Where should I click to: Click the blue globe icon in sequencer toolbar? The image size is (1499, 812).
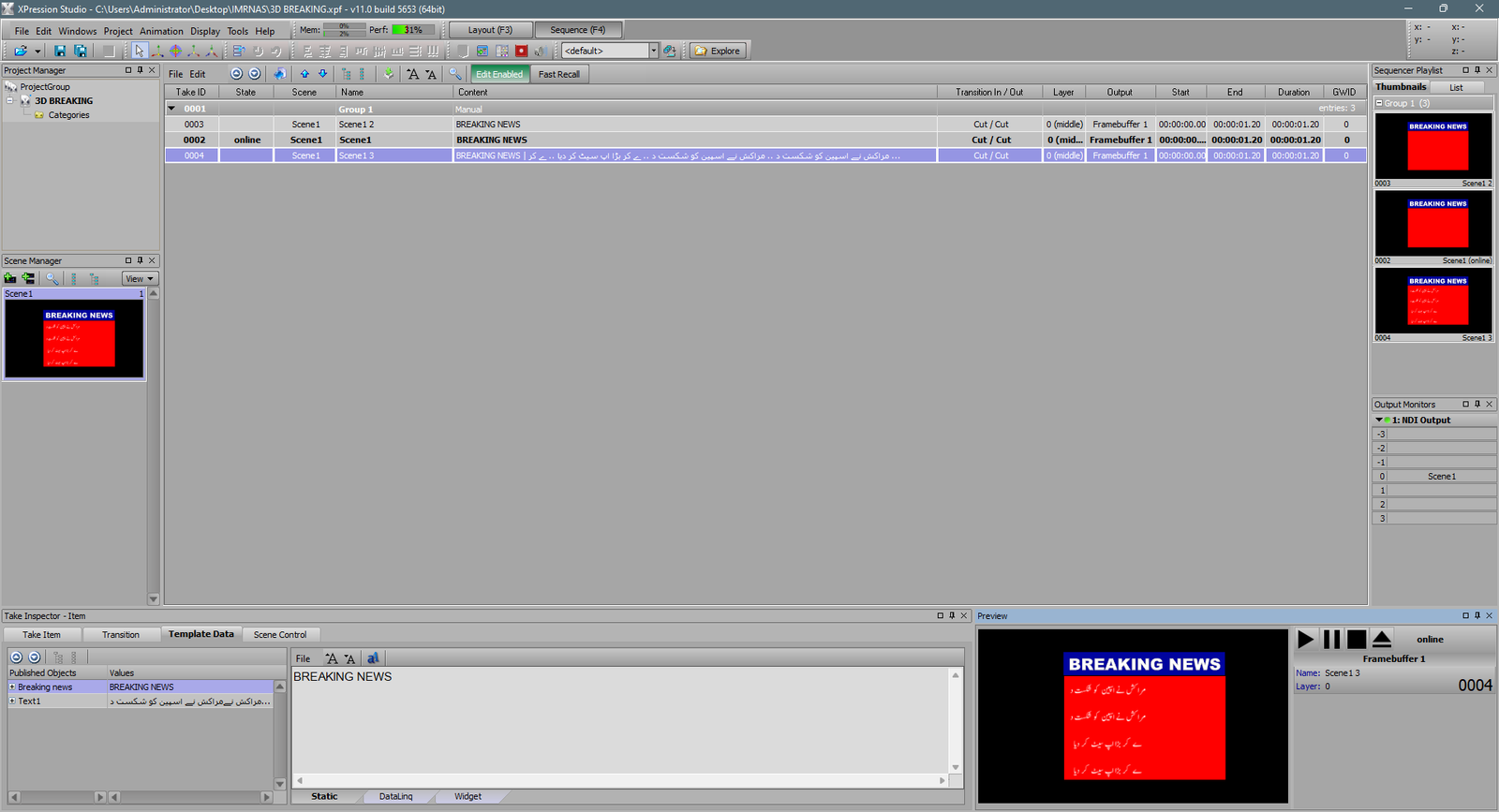(279, 74)
